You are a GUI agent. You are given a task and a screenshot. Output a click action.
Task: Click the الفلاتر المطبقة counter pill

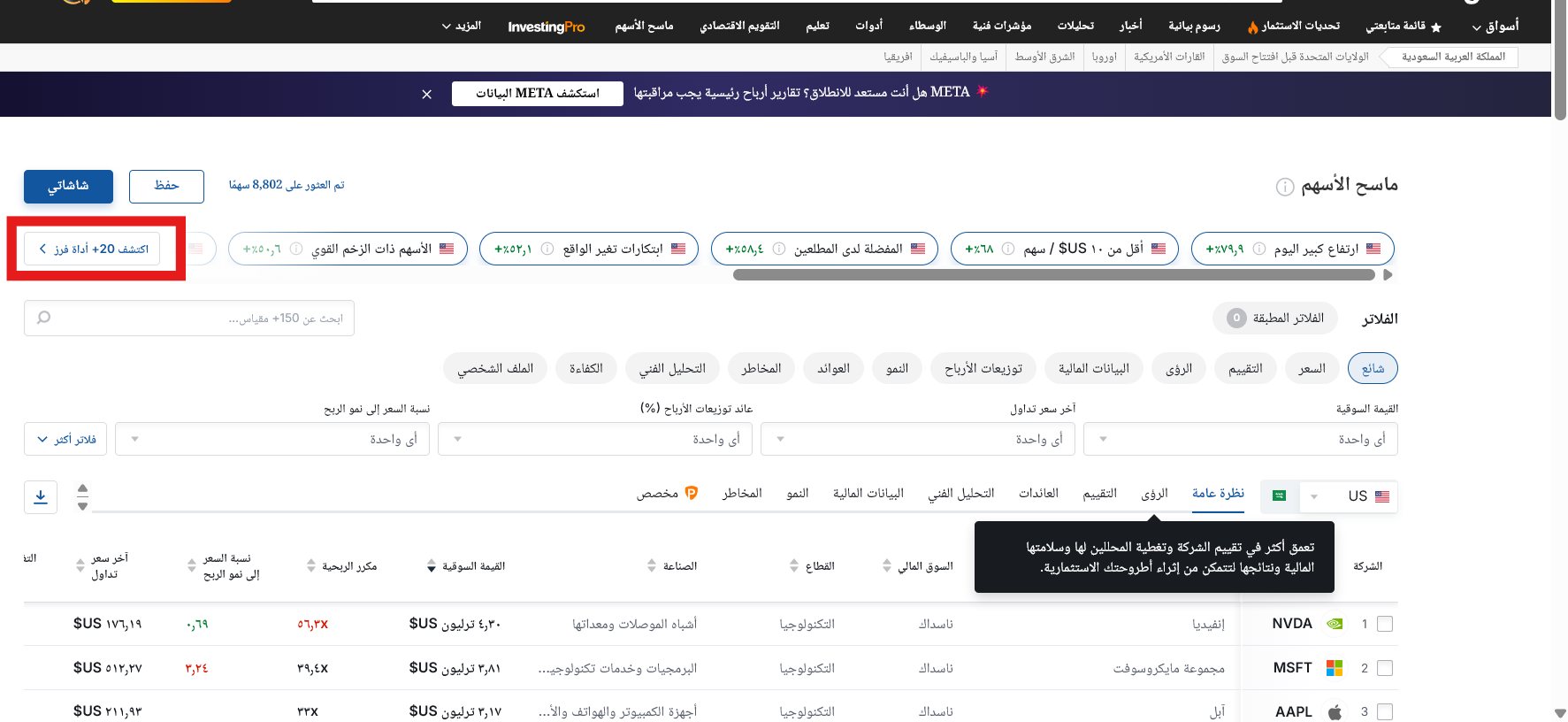[1274, 319]
